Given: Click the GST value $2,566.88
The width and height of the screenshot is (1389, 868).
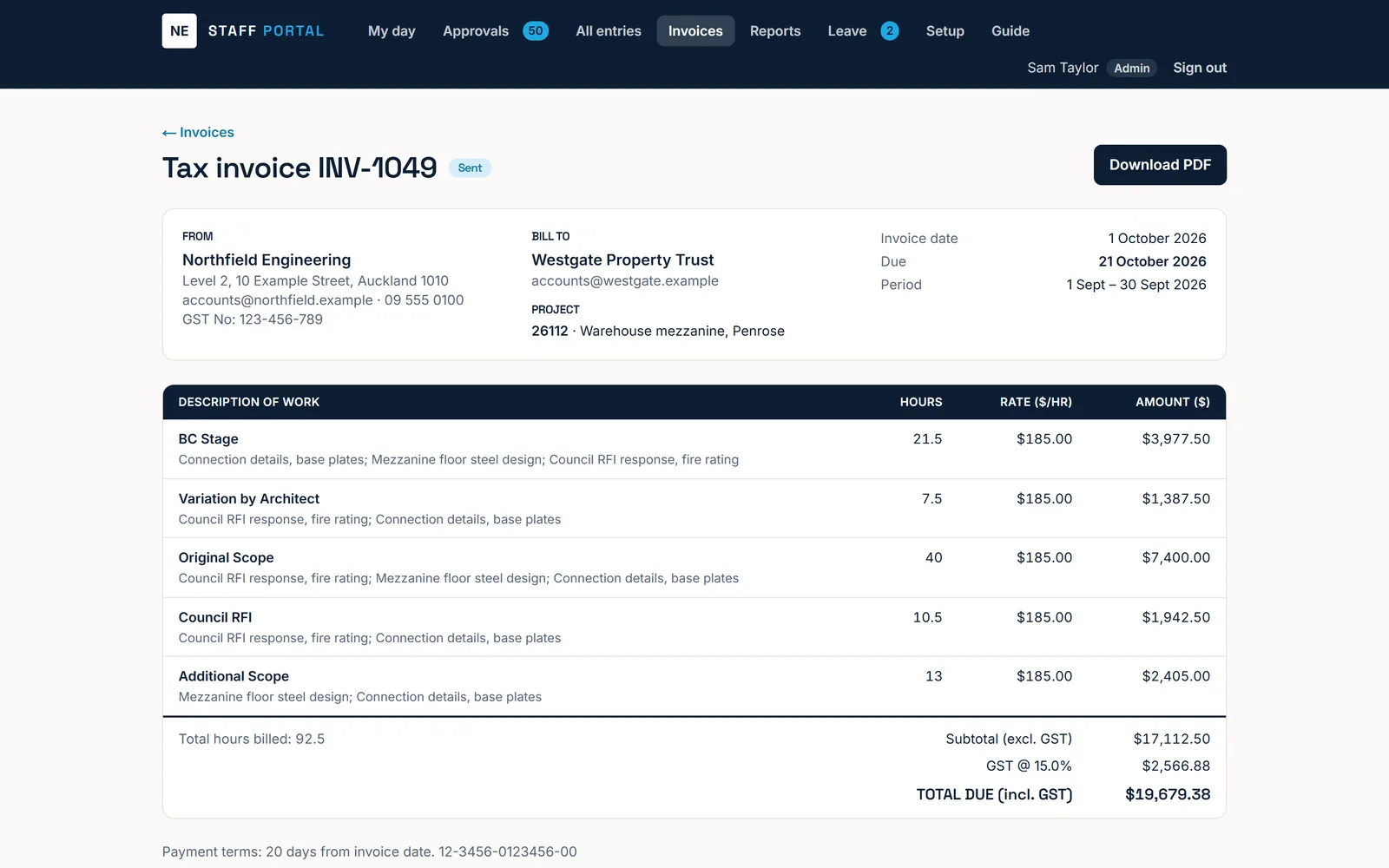Looking at the screenshot, I should [x=1175, y=766].
